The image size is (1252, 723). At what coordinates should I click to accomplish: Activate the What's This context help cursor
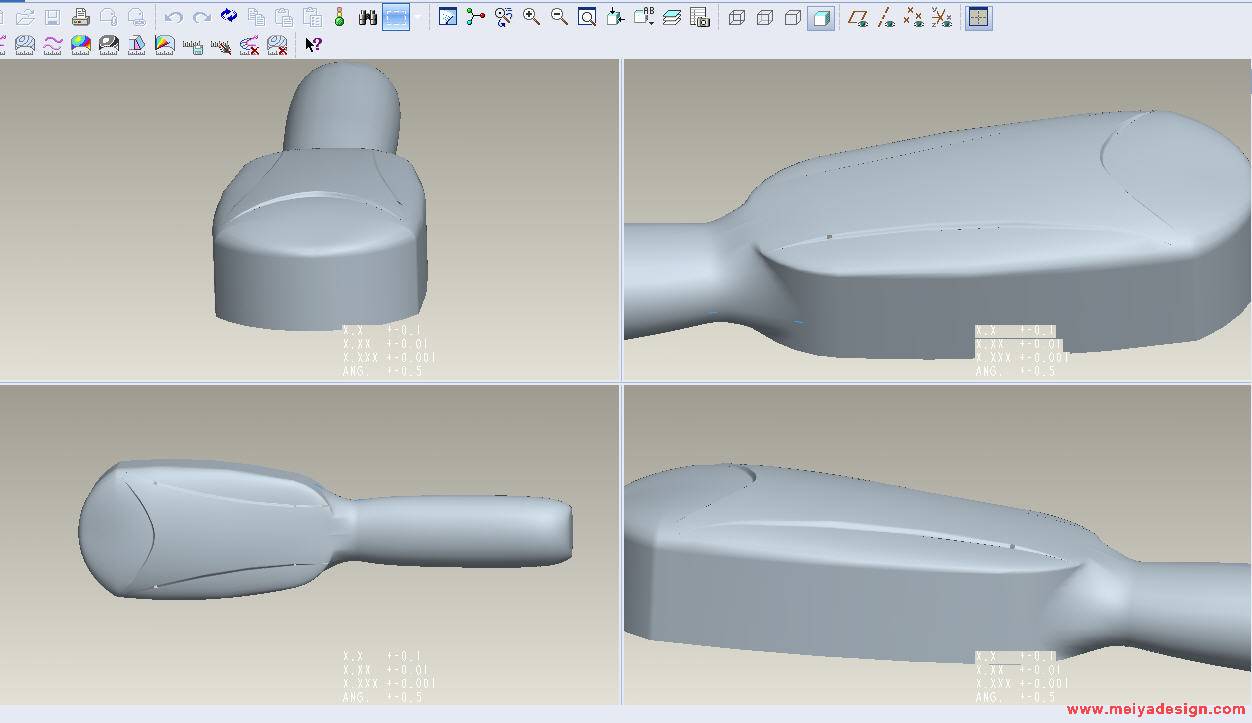click(313, 45)
